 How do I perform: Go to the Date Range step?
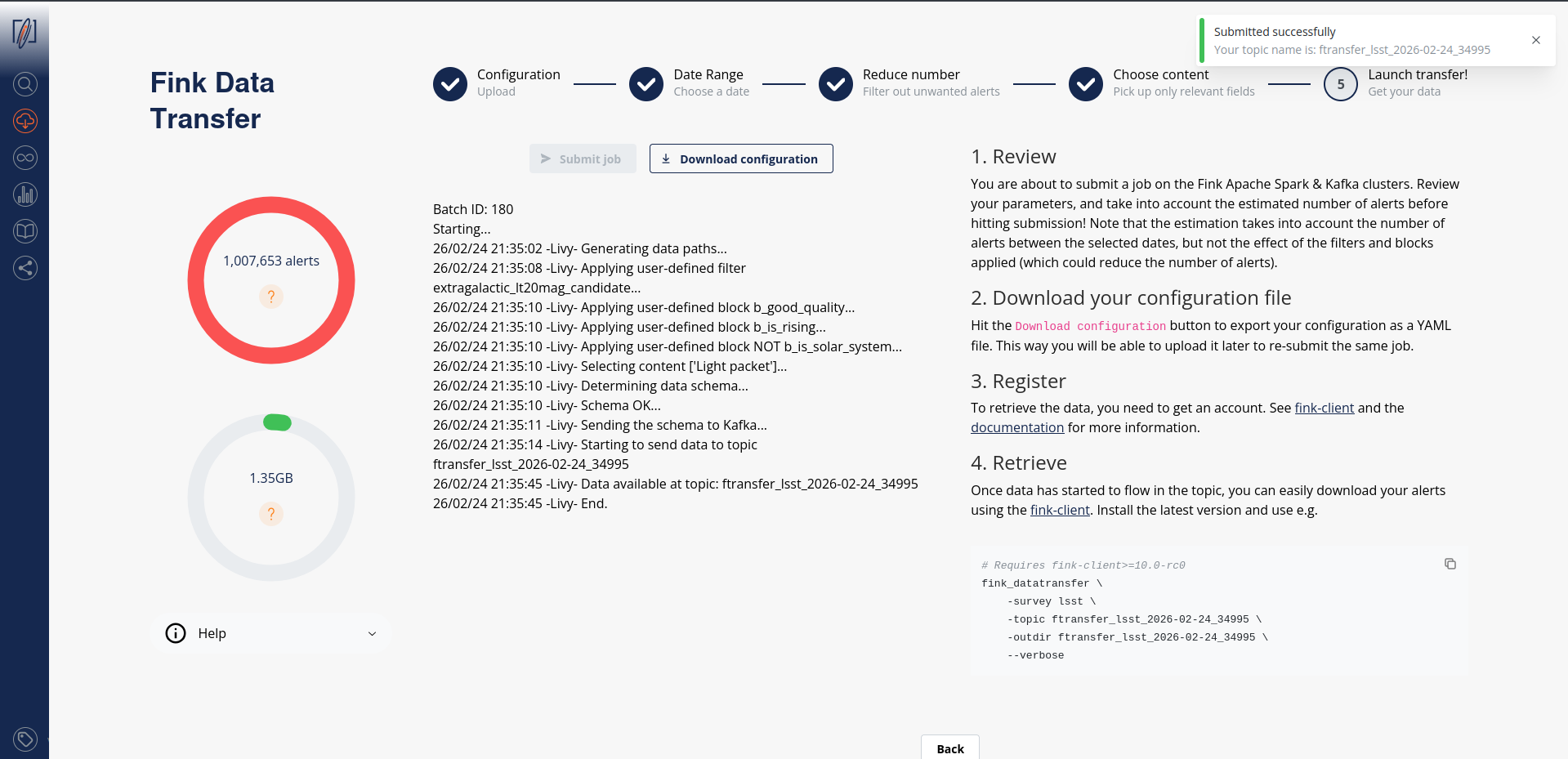(x=646, y=83)
